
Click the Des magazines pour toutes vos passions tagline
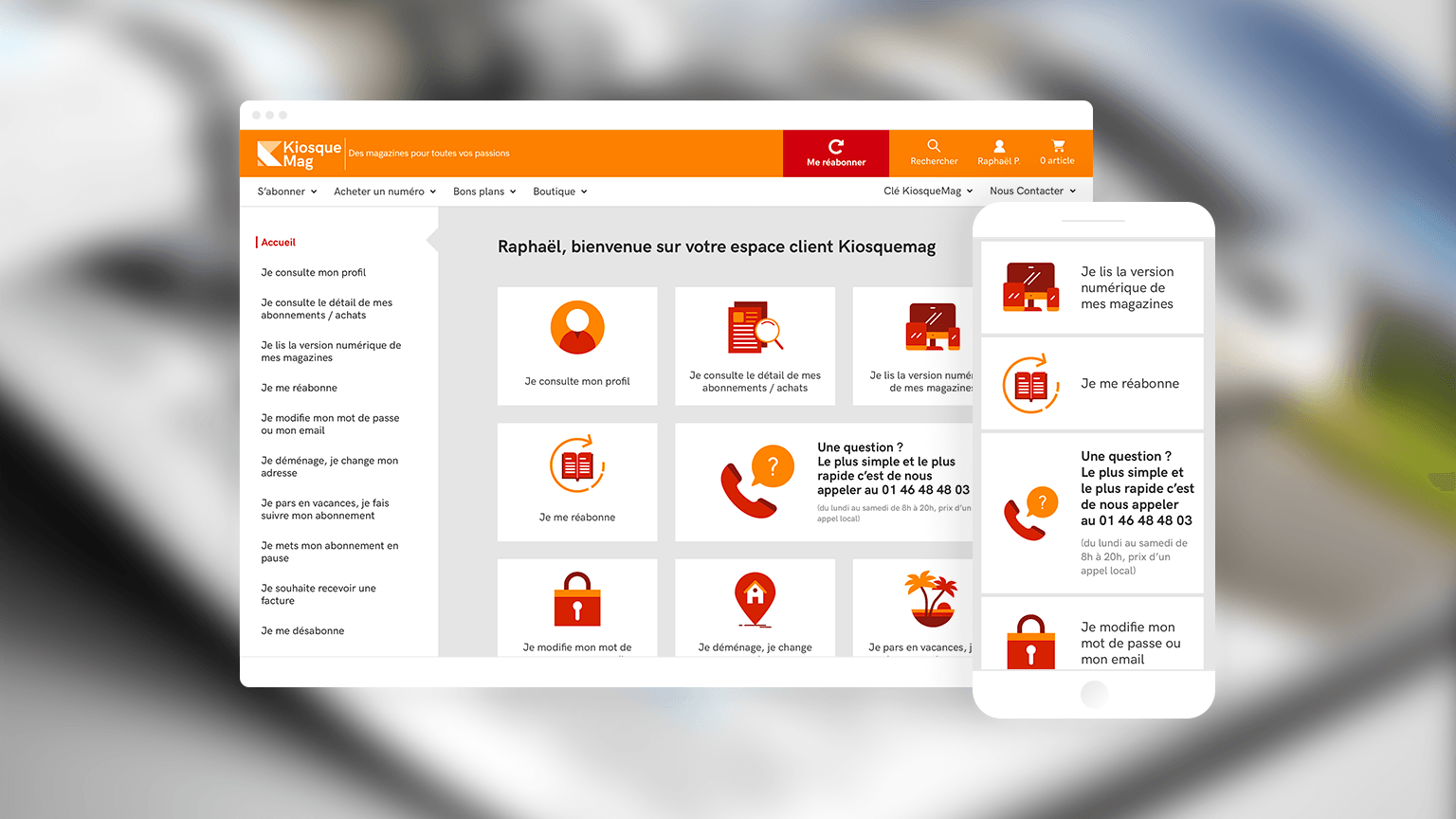tap(428, 154)
